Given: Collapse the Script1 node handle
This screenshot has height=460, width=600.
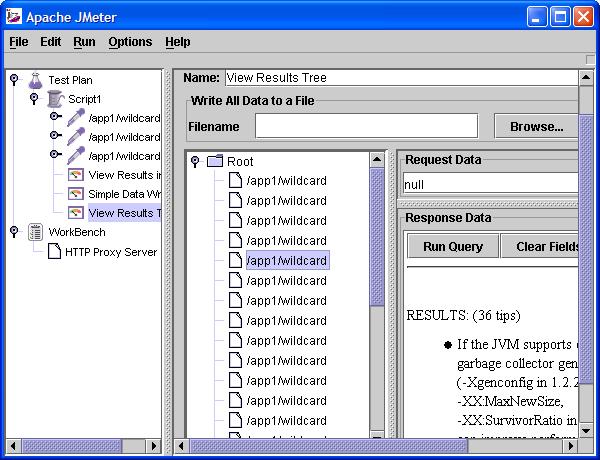Looking at the screenshot, I should (34, 99).
